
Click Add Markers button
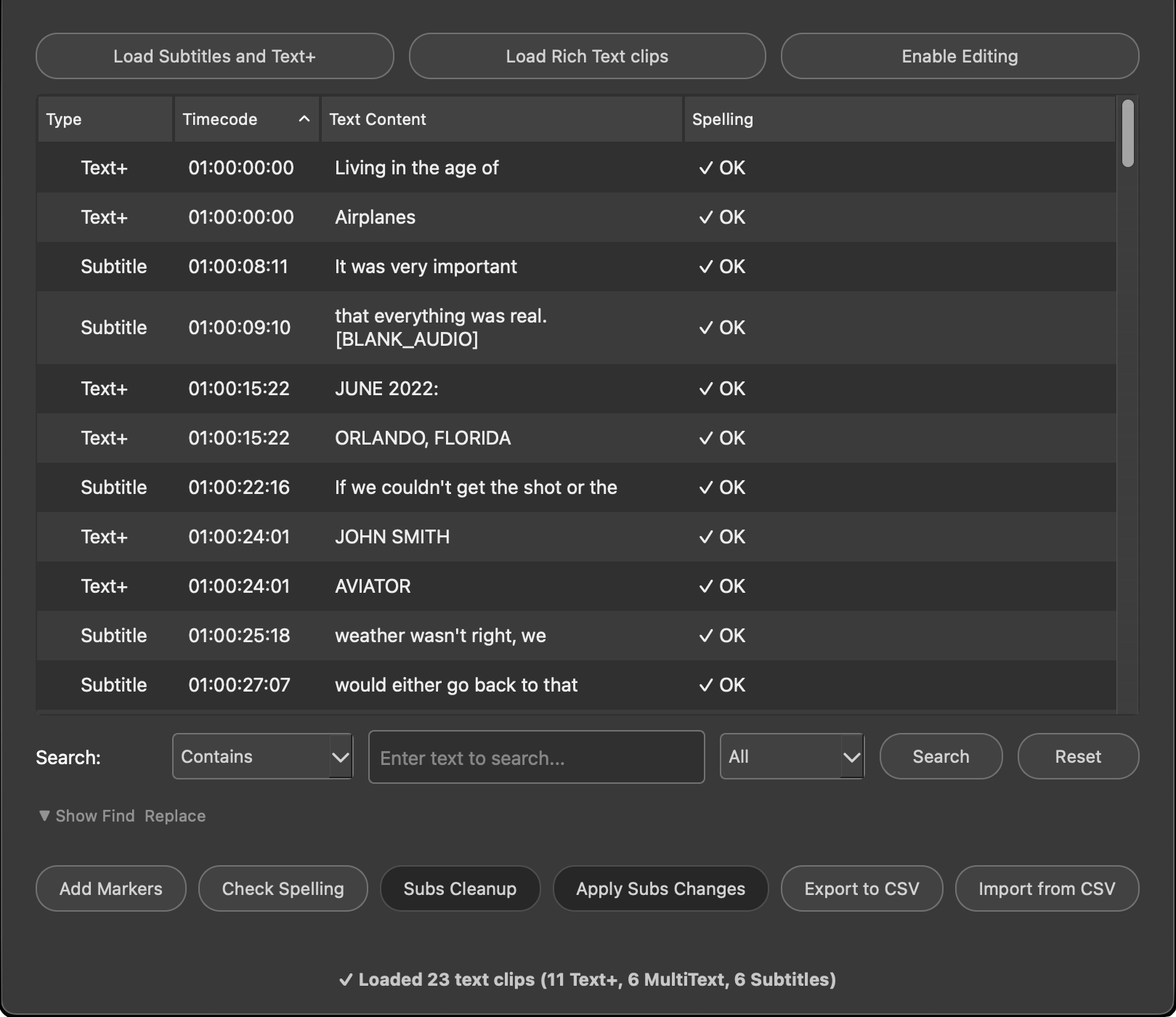pyautogui.click(x=111, y=888)
